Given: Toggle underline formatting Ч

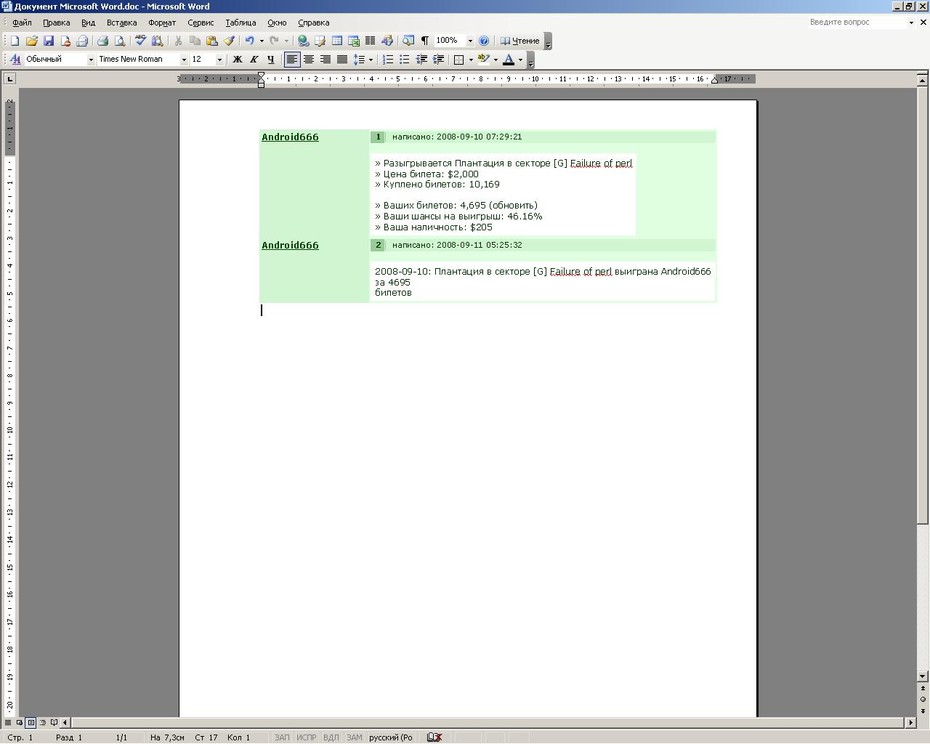Looking at the screenshot, I should pos(270,59).
